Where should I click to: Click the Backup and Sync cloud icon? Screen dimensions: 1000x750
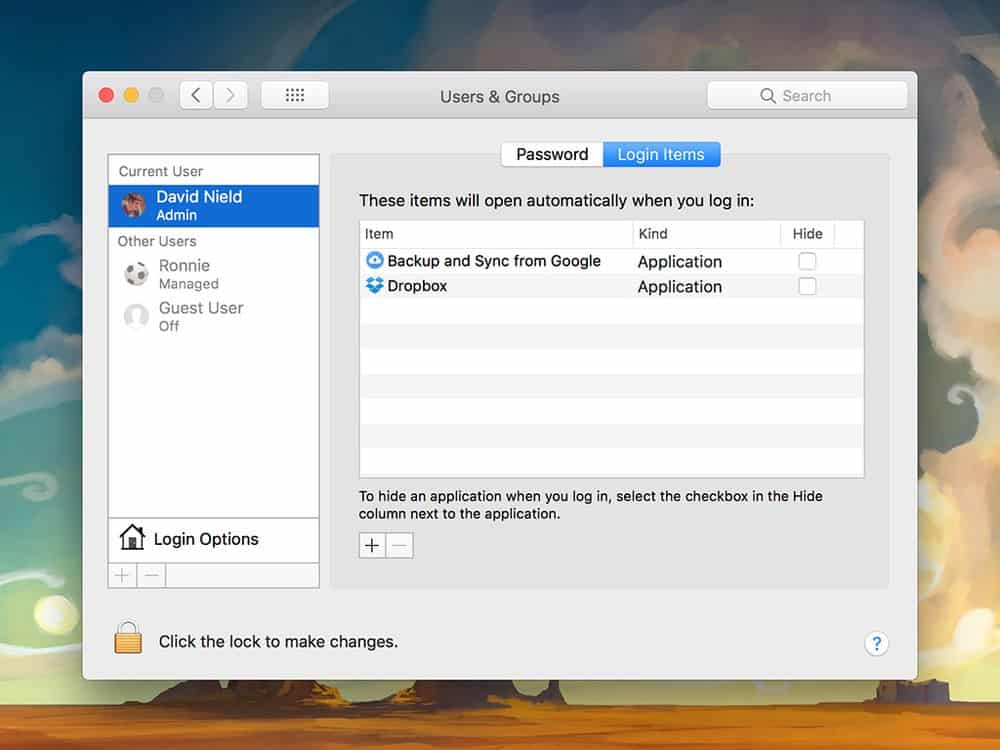coord(375,261)
